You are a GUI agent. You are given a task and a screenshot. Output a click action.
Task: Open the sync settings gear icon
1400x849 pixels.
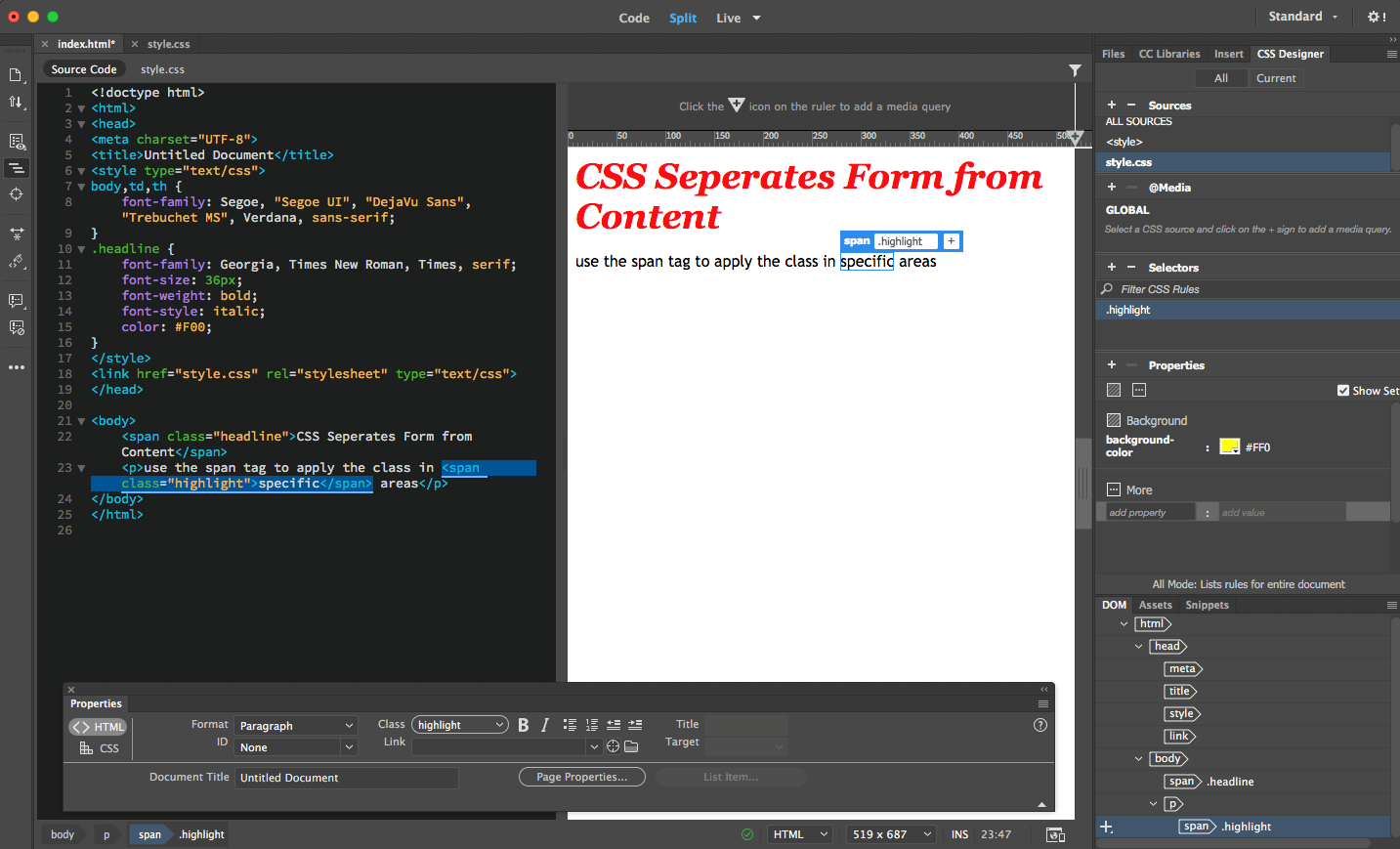pyautogui.click(x=1376, y=17)
